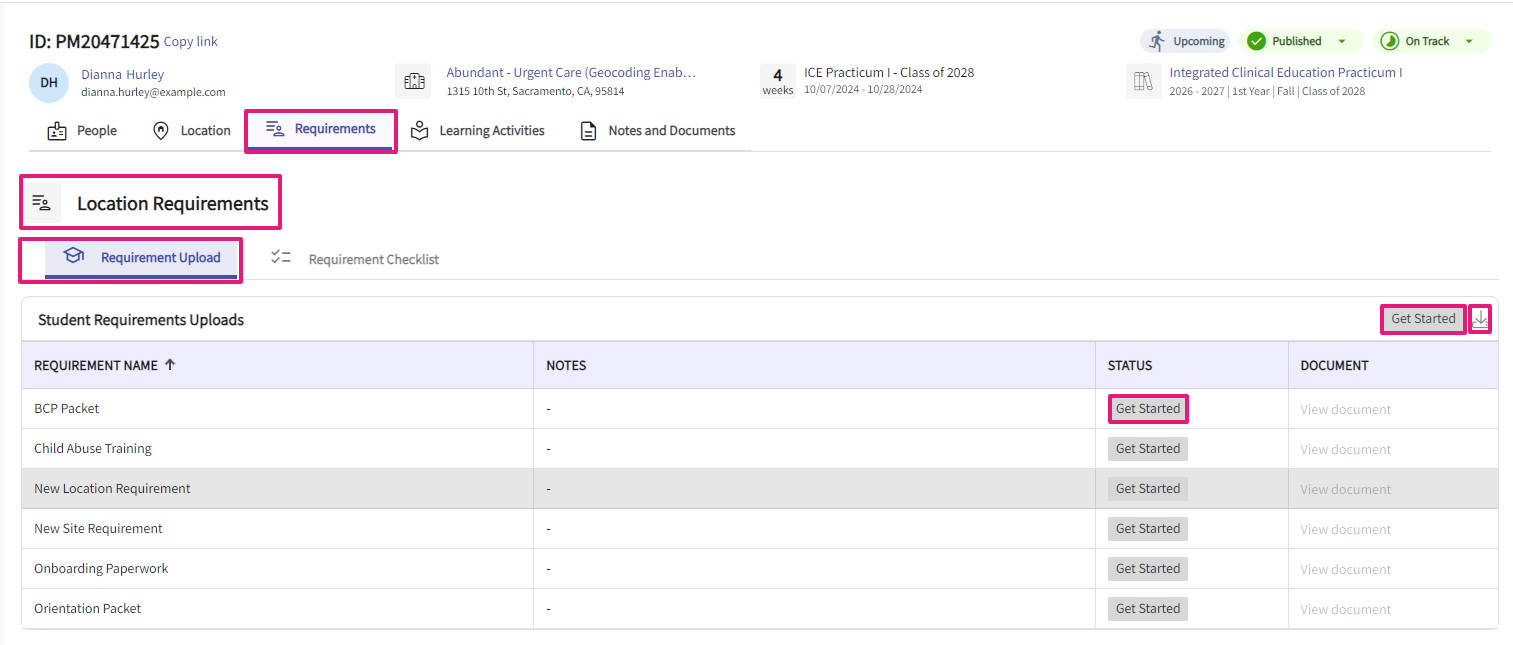Click the download icon above the table
Viewport: 1513px width, 645px height.
[1480, 319]
